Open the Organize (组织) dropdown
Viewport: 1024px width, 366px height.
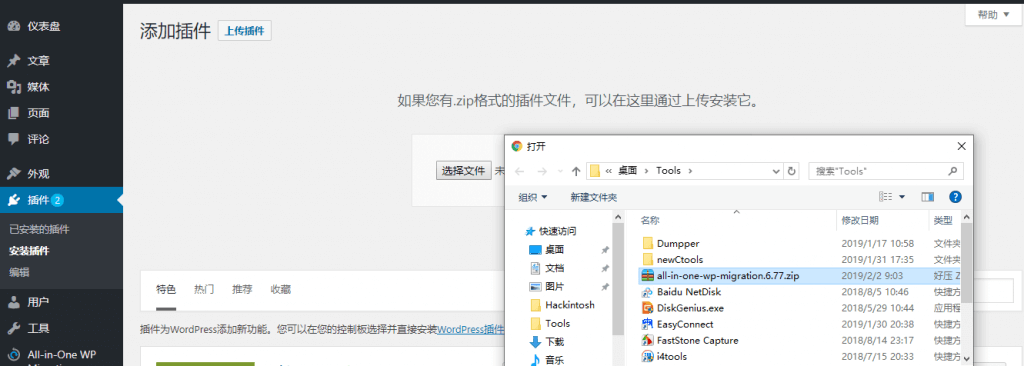pyautogui.click(x=533, y=197)
